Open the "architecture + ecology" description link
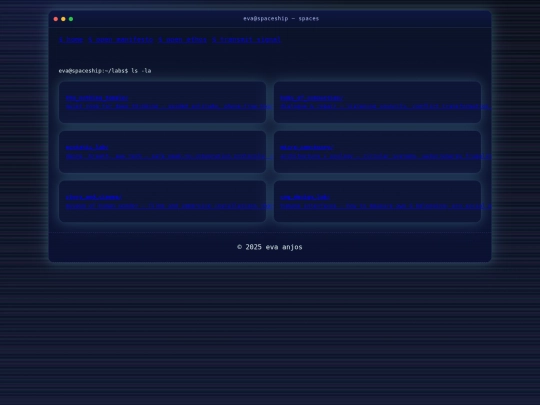Image resolution: width=540 pixels, height=405 pixels. point(386,156)
